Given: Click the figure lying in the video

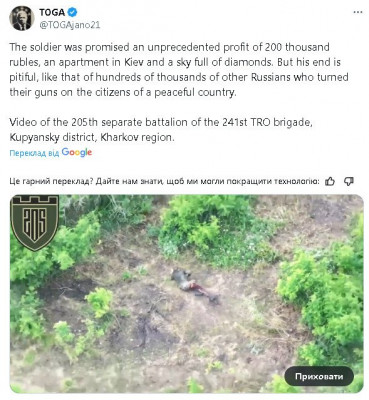Looking at the screenshot, I should (195, 286).
